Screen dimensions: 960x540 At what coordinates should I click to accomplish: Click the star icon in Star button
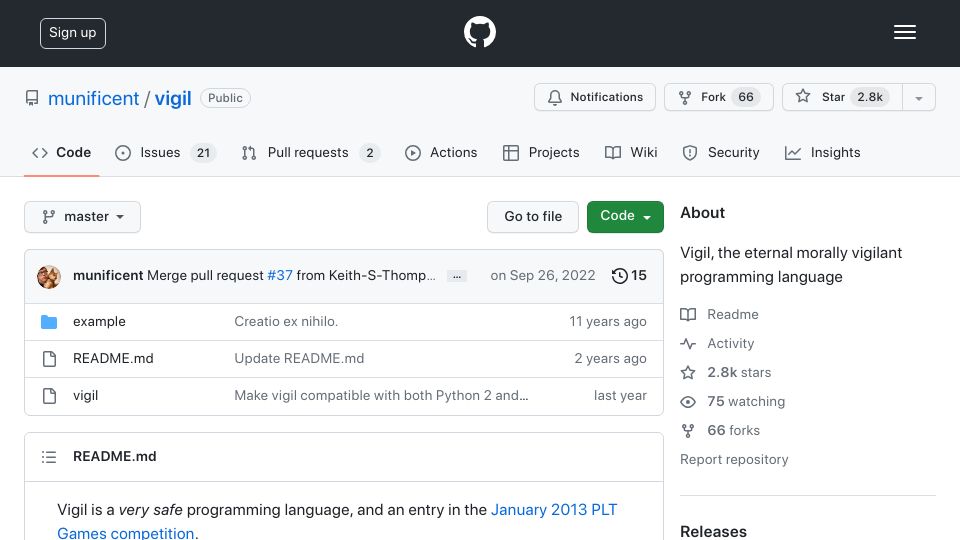[803, 96]
